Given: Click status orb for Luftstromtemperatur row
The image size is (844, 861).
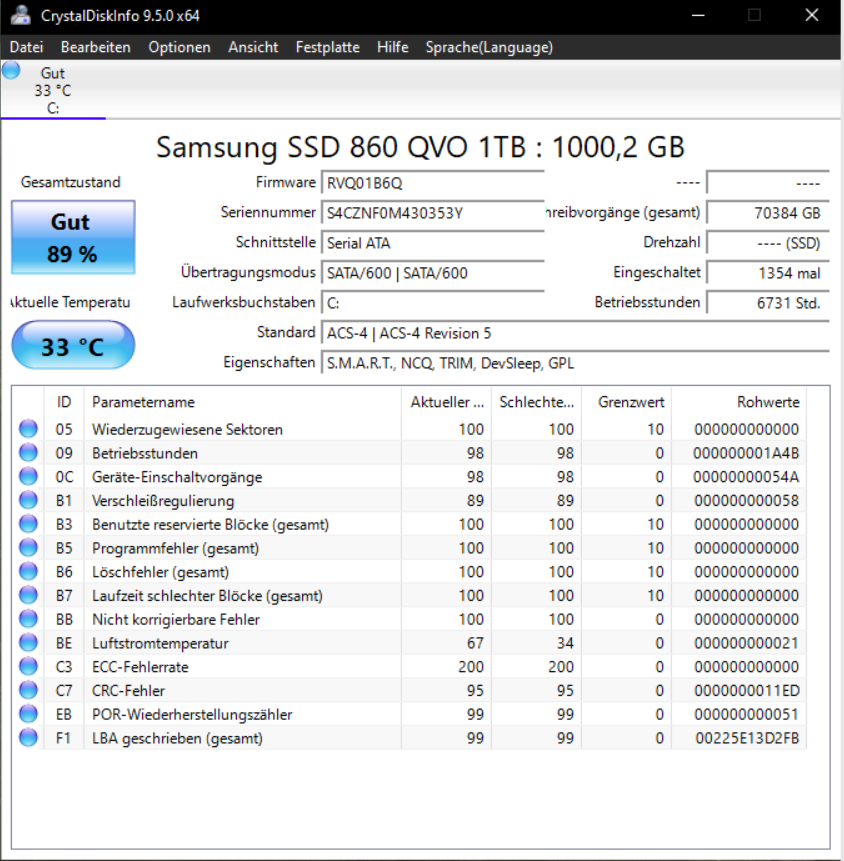Looking at the screenshot, I should (28, 643).
